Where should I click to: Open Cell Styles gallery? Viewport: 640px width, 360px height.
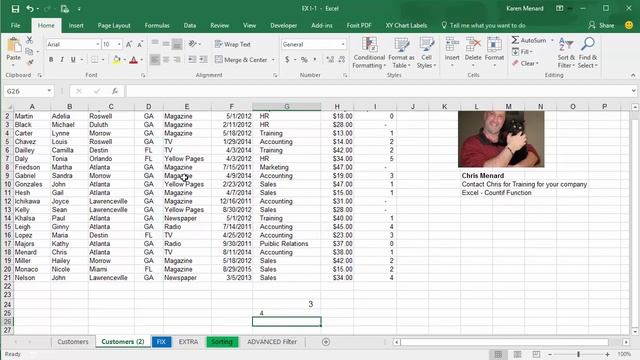pos(427,53)
